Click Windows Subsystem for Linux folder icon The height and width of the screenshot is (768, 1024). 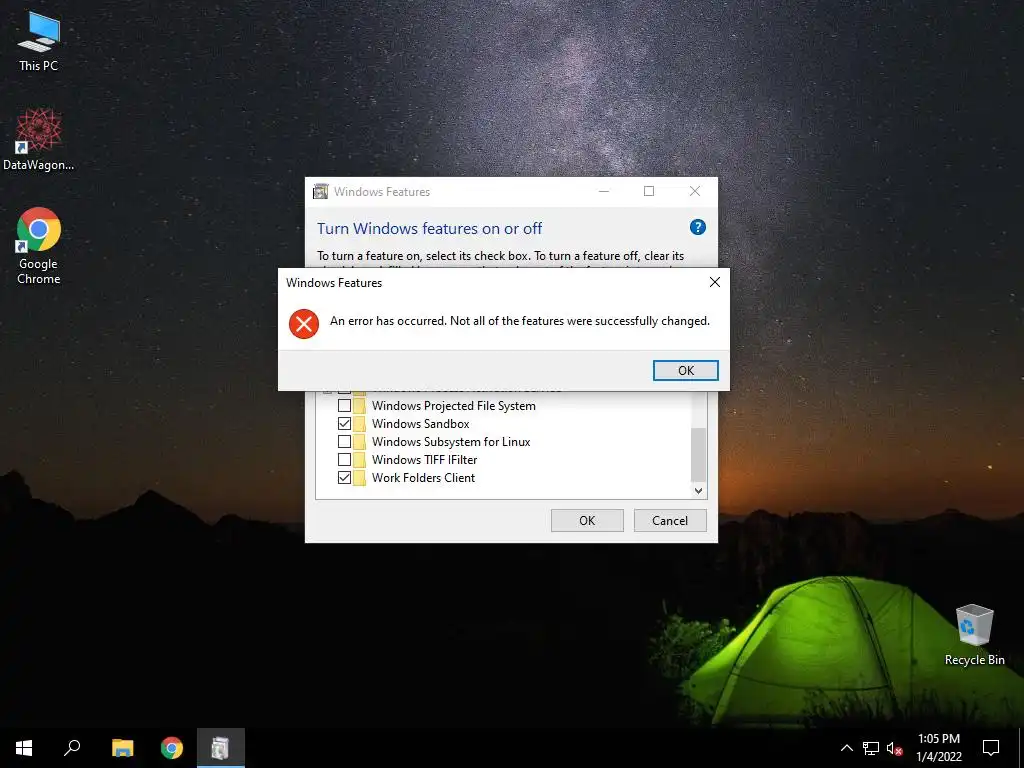[x=359, y=441]
